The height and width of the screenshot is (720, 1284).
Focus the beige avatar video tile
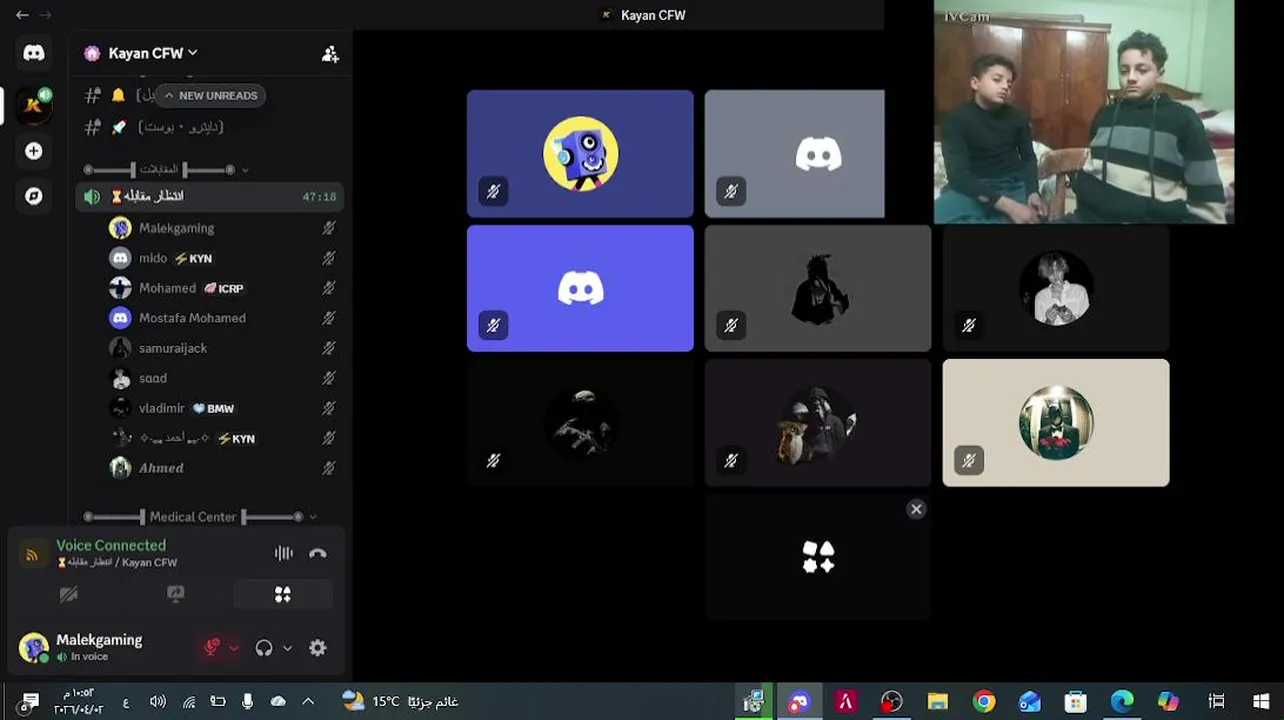click(x=1056, y=423)
